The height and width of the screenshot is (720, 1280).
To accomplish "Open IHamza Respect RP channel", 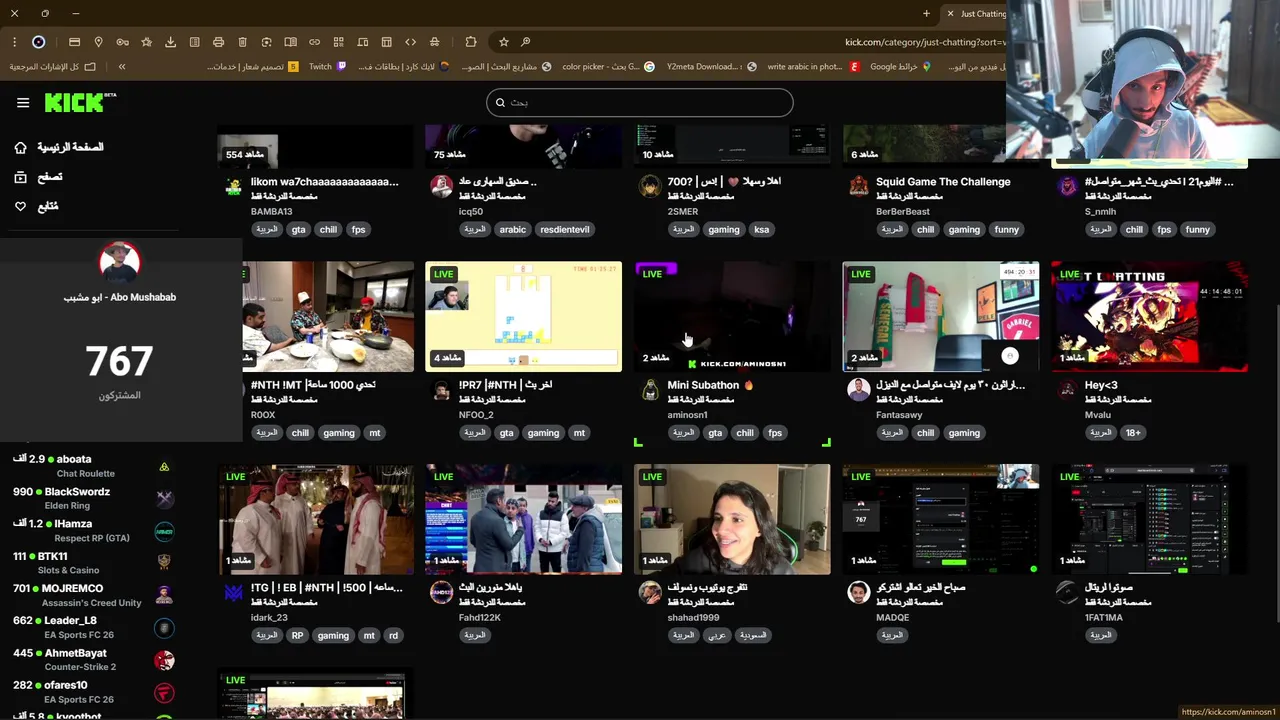I will [92, 530].
